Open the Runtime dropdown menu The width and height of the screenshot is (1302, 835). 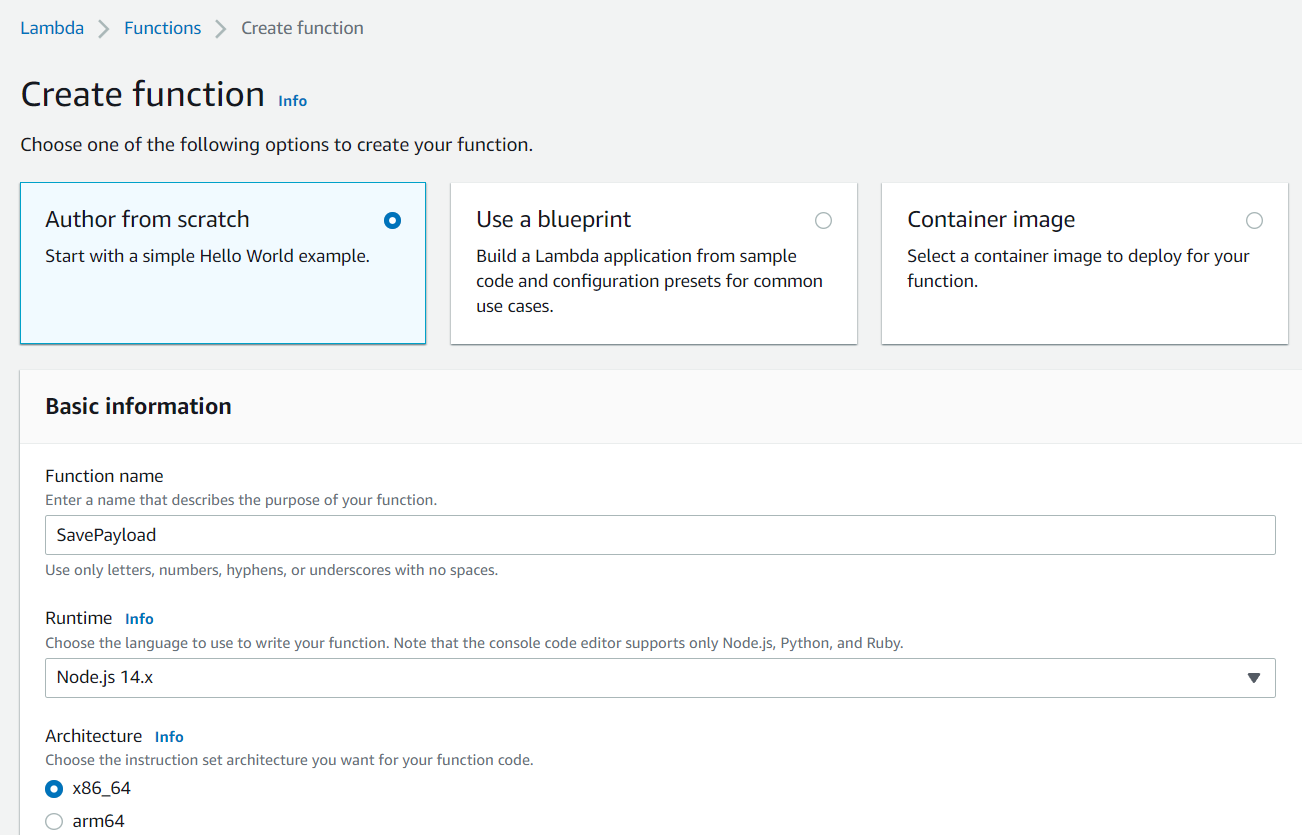tap(640, 677)
